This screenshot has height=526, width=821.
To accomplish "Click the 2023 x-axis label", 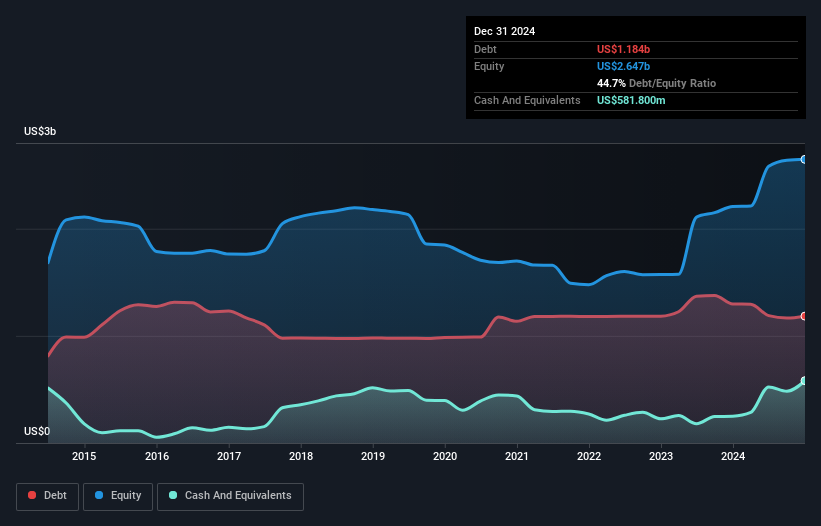I will pyautogui.click(x=661, y=456).
